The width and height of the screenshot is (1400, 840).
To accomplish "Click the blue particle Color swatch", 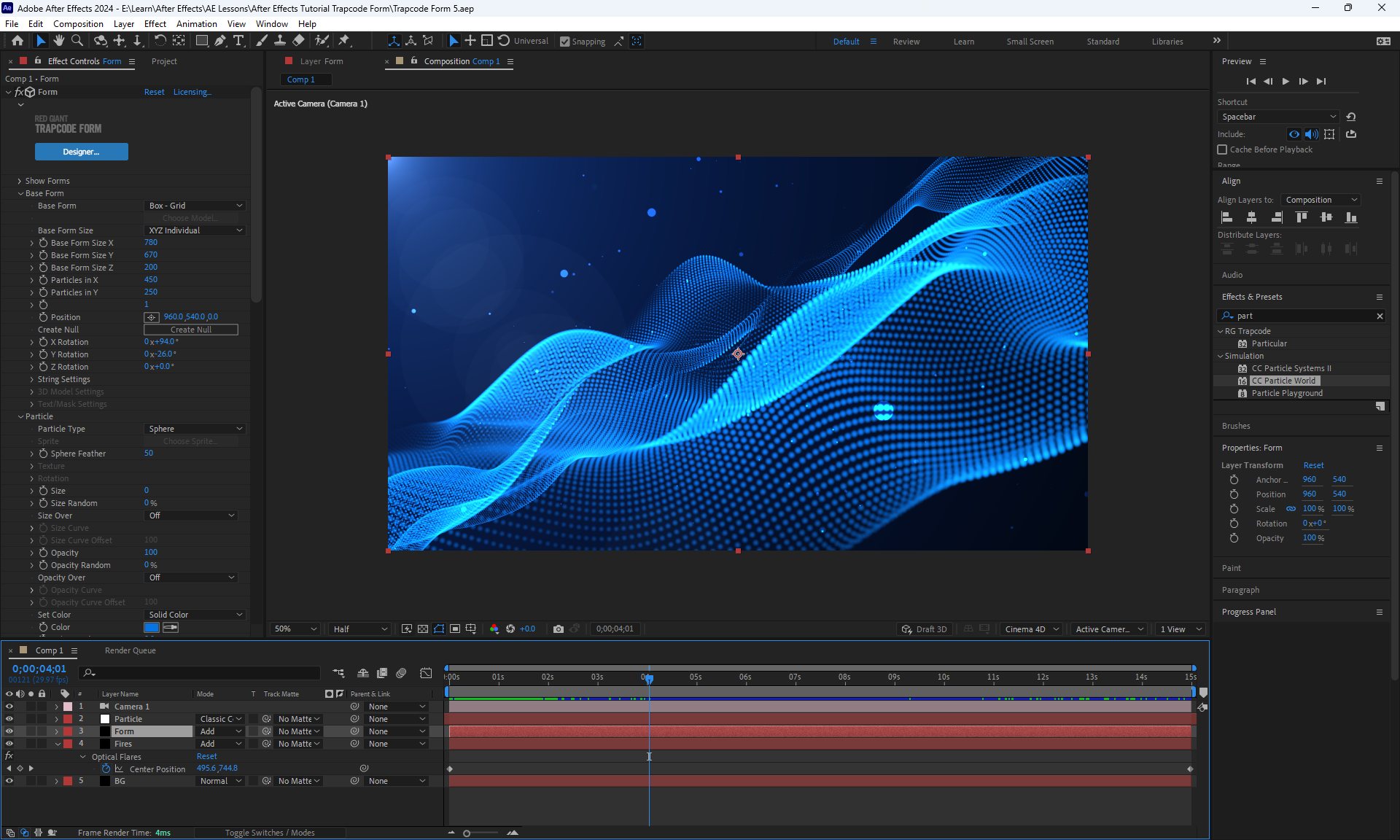I will click(152, 627).
